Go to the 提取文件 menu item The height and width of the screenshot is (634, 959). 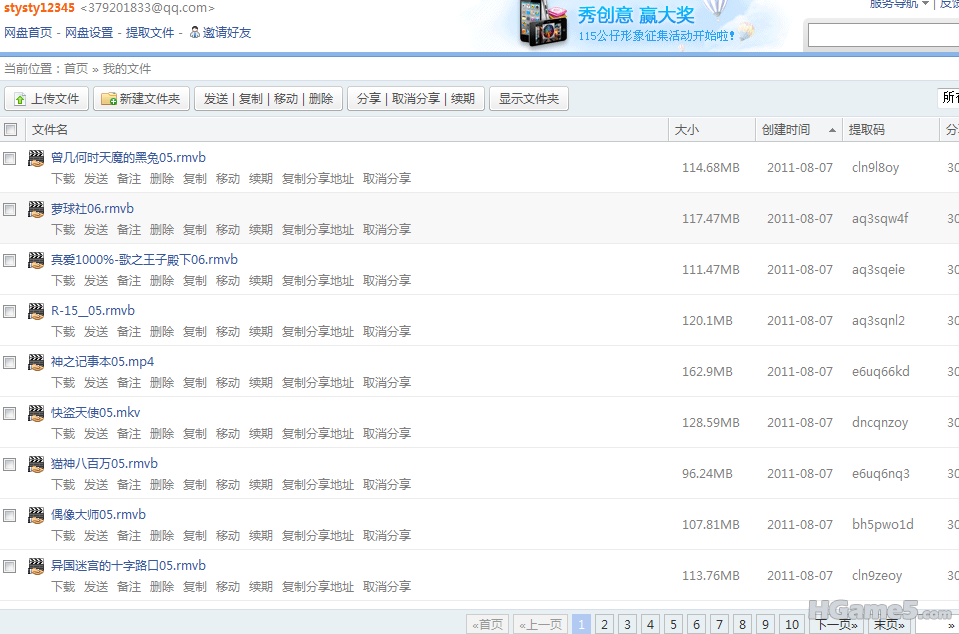[150, 33]
